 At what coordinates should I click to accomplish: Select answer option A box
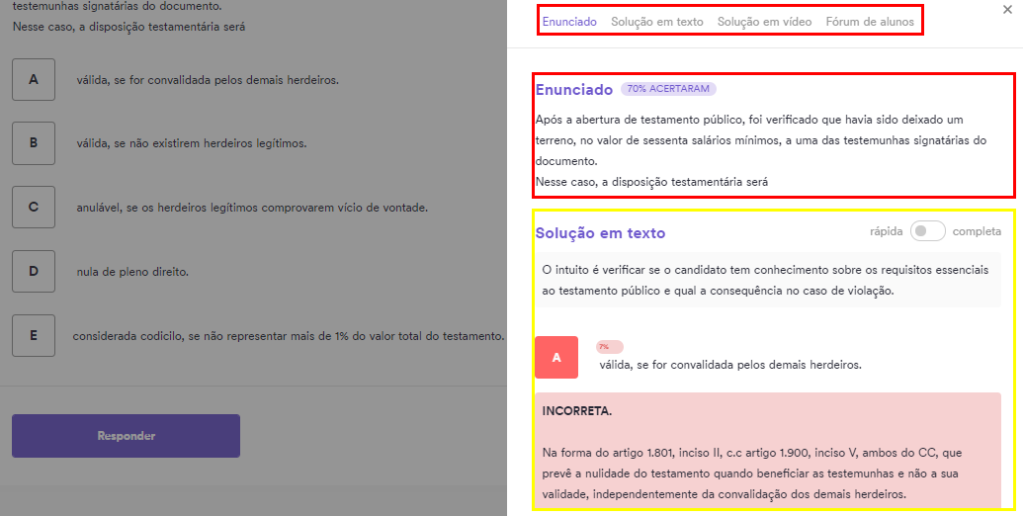(x=33, y=80)
